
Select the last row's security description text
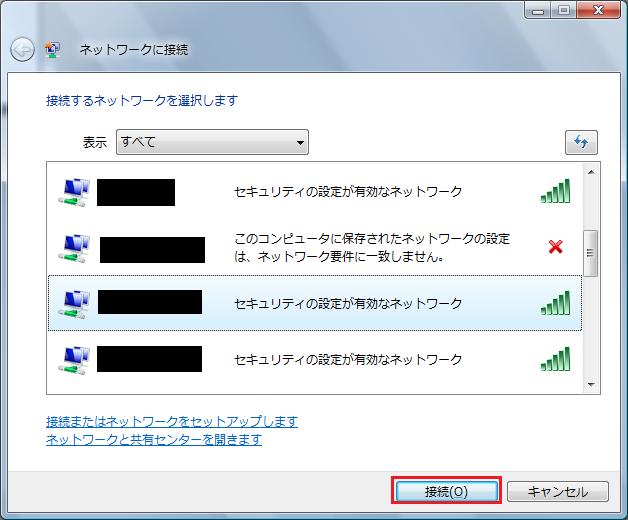(348, 359)
